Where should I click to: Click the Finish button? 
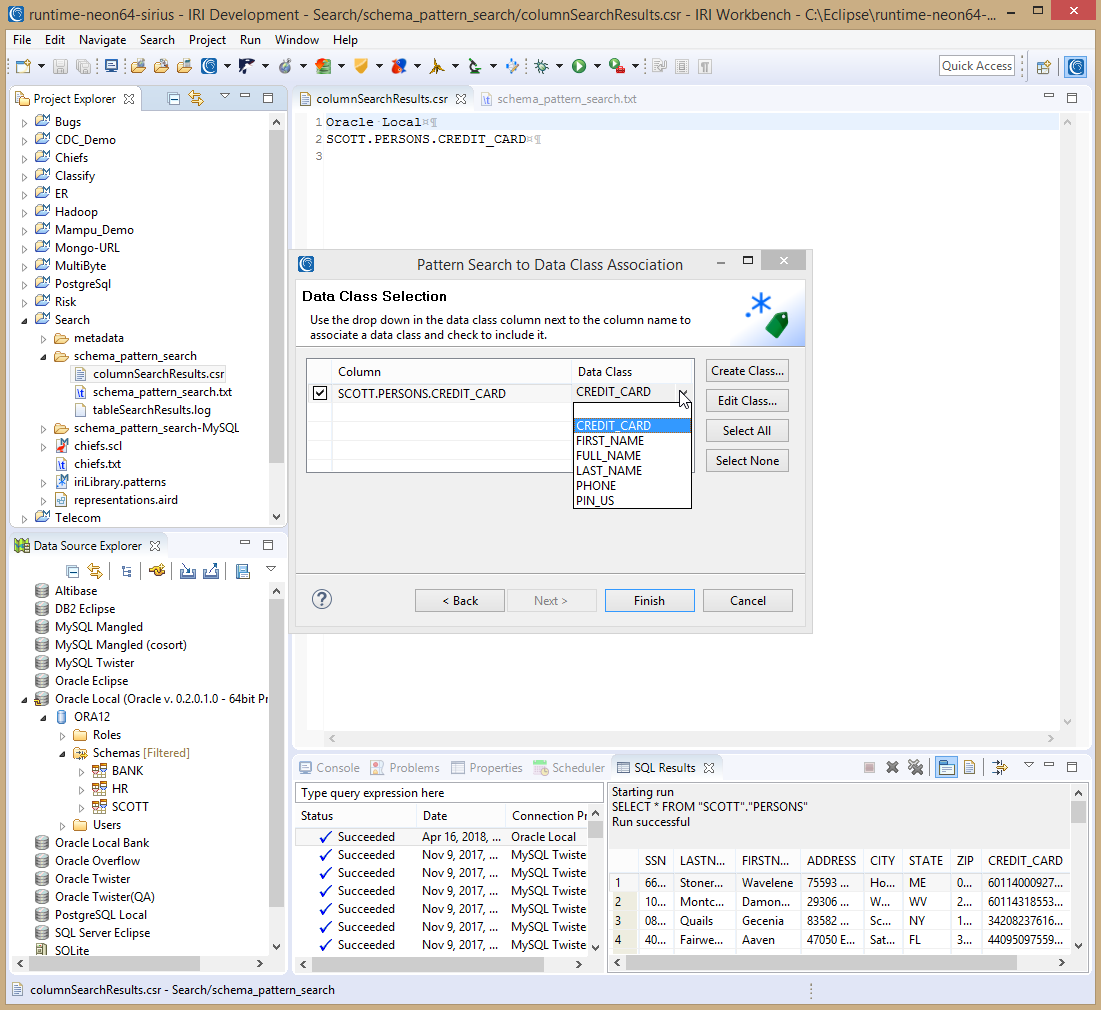tap(650, 601)
